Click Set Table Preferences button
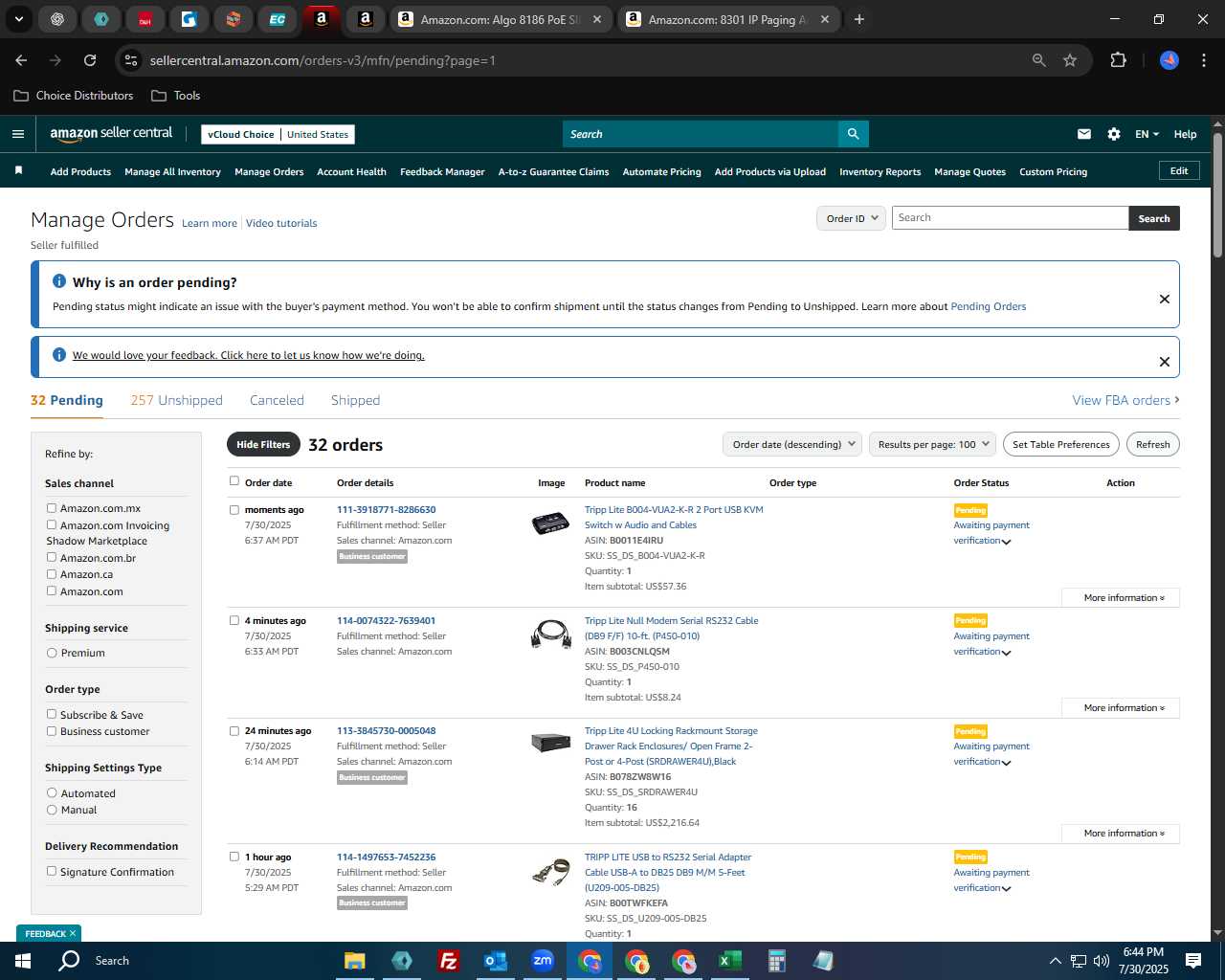Image resolution: width=1225 pixels, height=980 pixels. tap(1060, 444)
